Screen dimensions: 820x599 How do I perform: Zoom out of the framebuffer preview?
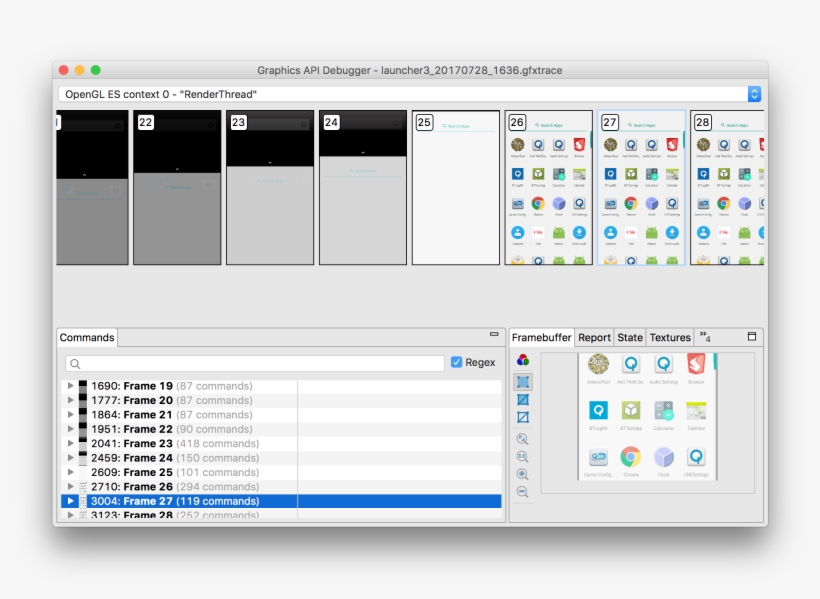pyautogui.click(x=523, y=490)
